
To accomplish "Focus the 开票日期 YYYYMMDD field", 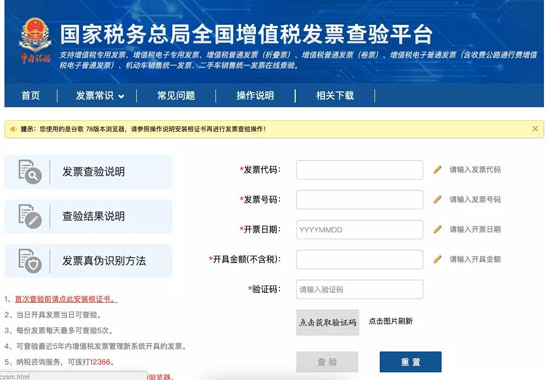I will [360, 229].
